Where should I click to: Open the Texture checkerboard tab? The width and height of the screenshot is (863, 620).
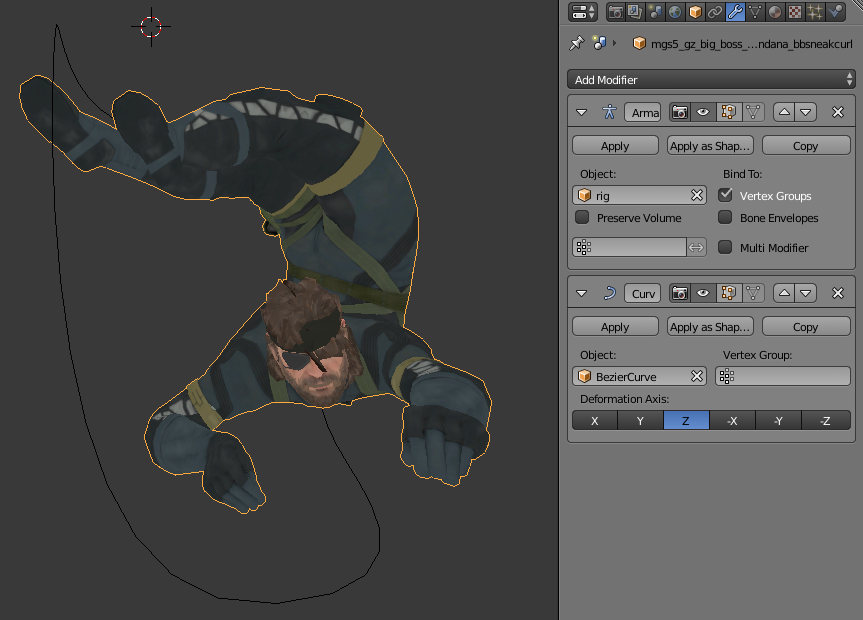tap(795, 12)
